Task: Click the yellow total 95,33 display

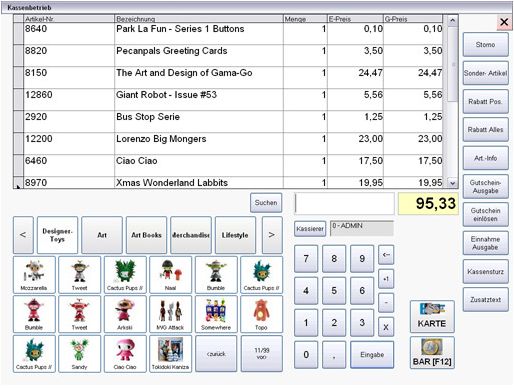Action: (x=428, y=203)
